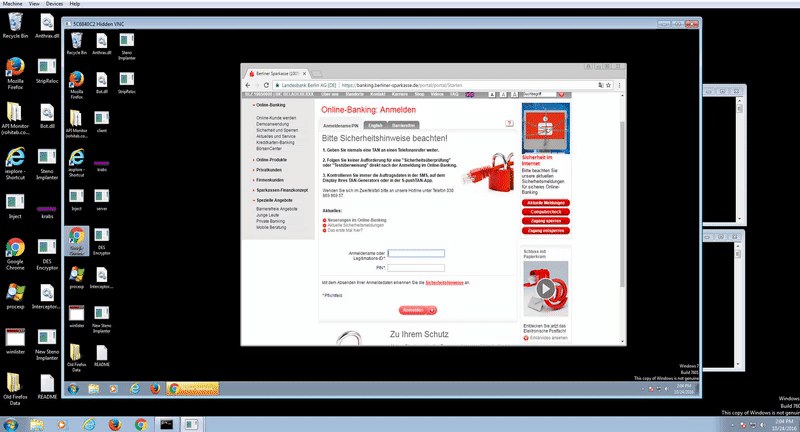
Task: Open Neuerungen im Online-Banking link
Action: pos(357,220)
